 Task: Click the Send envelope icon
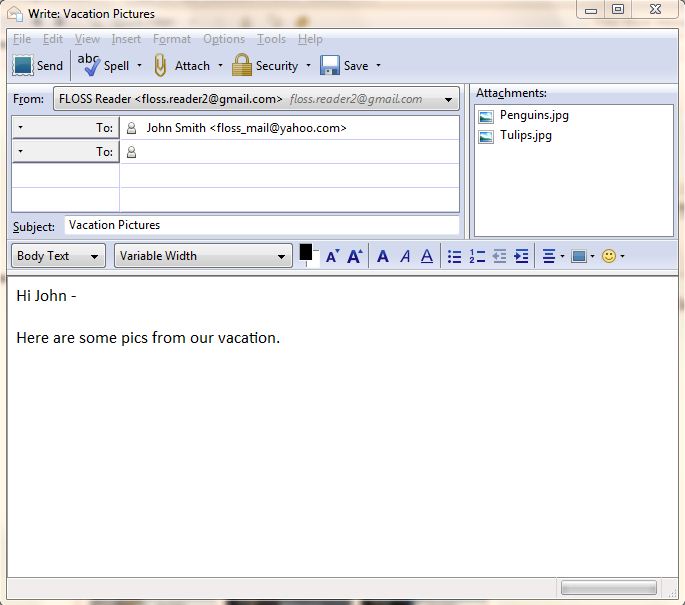click(x=23, y=66)
